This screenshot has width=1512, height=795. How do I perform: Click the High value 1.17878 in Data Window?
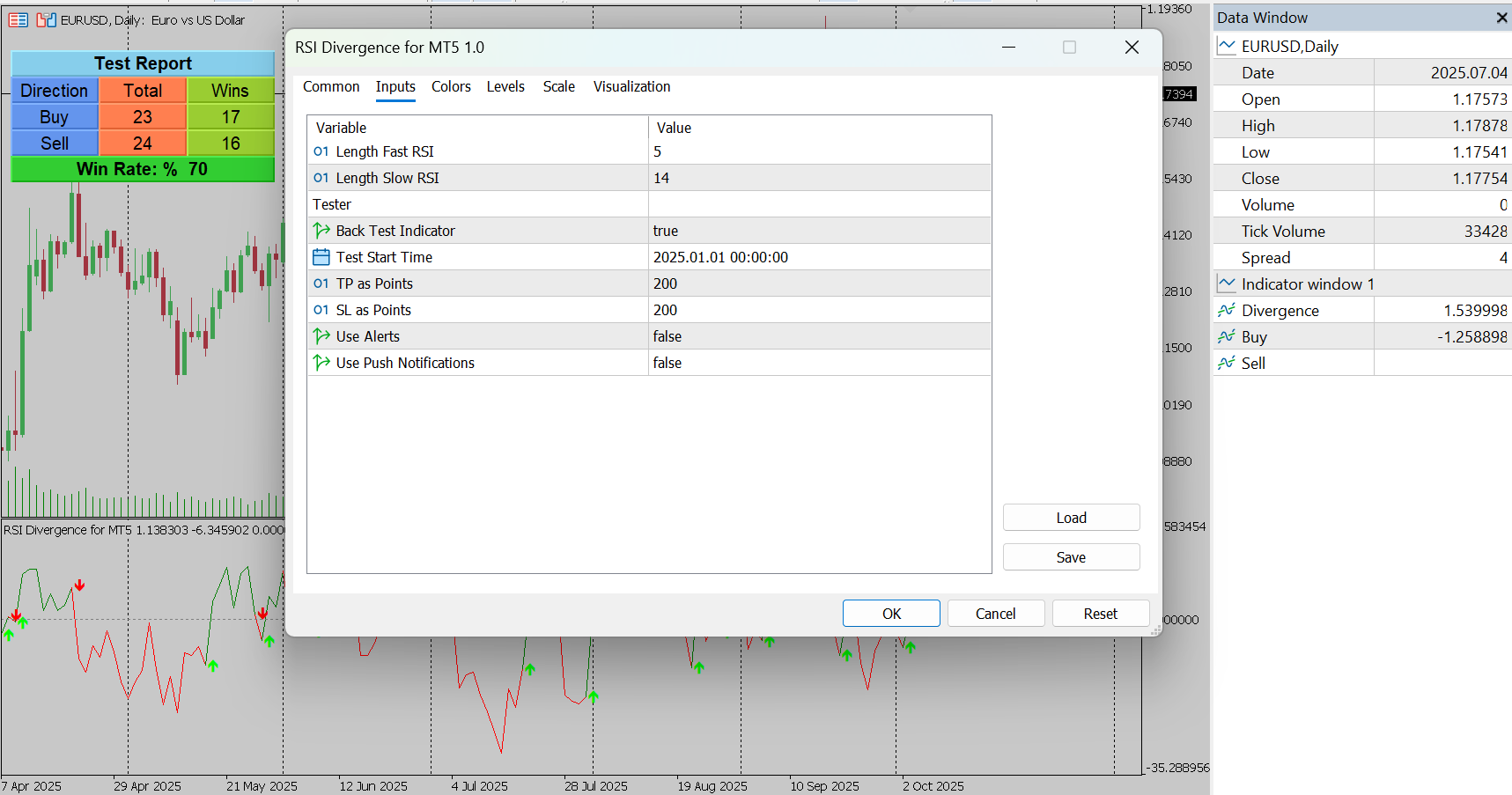(x=1479, y=126)
